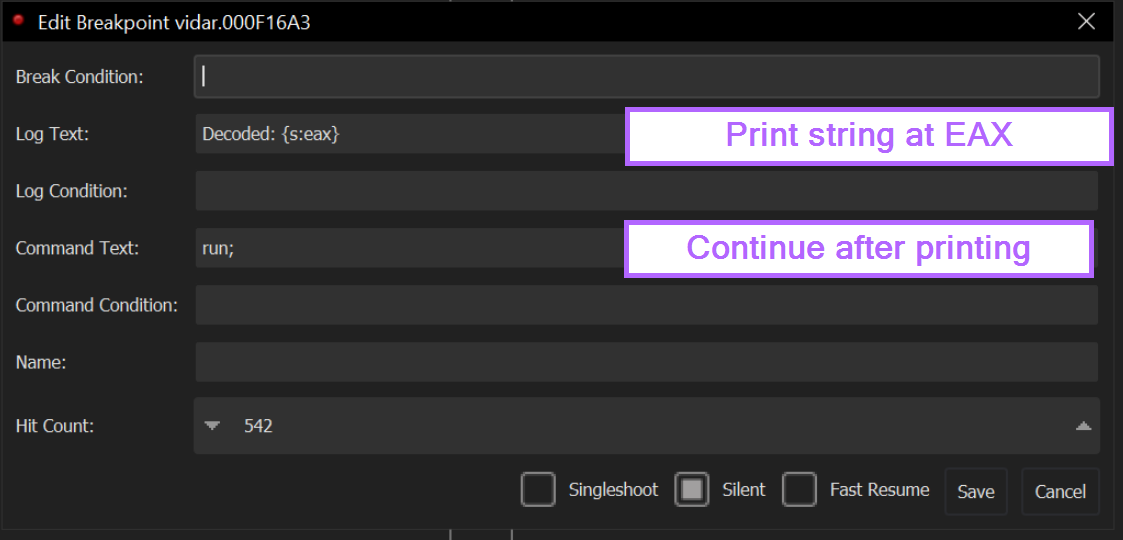Screen dimensions: 1123x540
Task: Click the Command Condition: label
Action: click(97, 306)
